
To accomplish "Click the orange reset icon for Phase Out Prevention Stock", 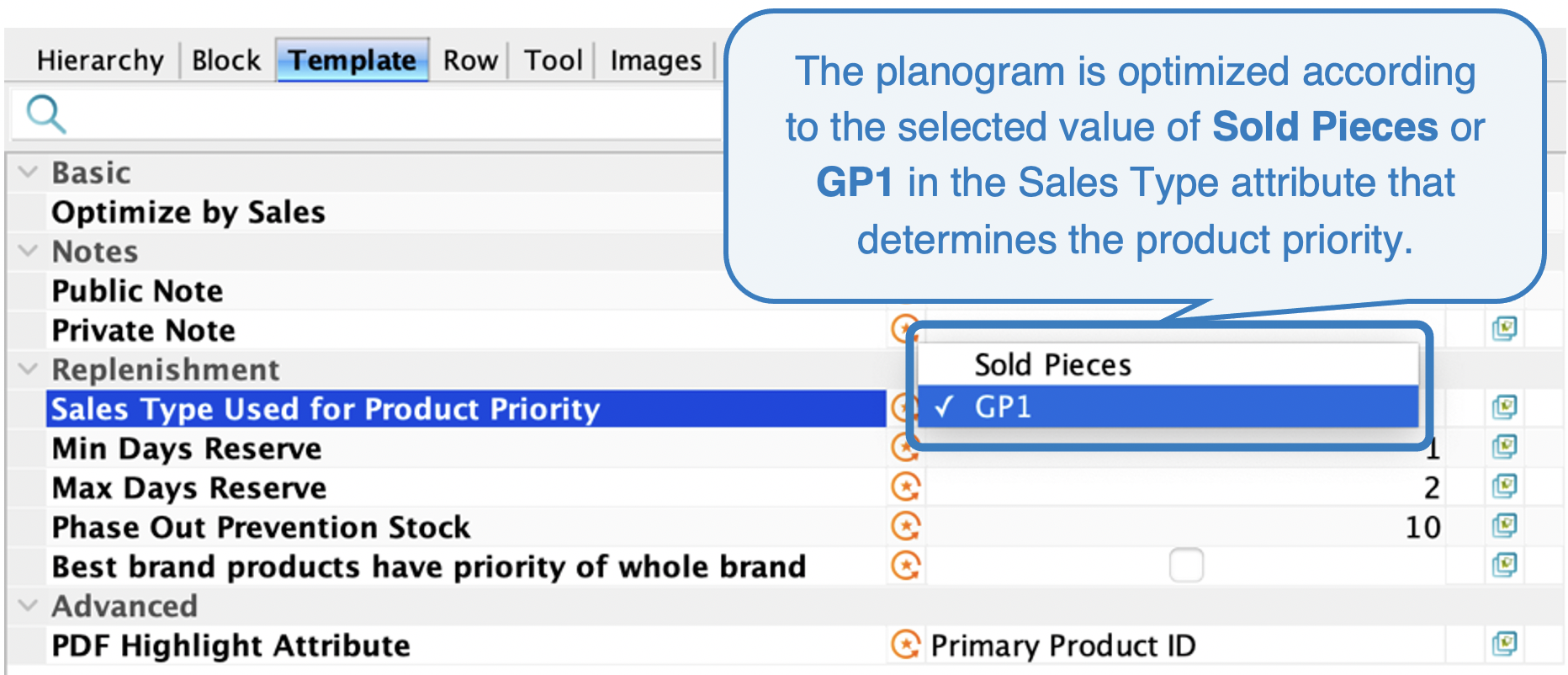I will 906,527.
